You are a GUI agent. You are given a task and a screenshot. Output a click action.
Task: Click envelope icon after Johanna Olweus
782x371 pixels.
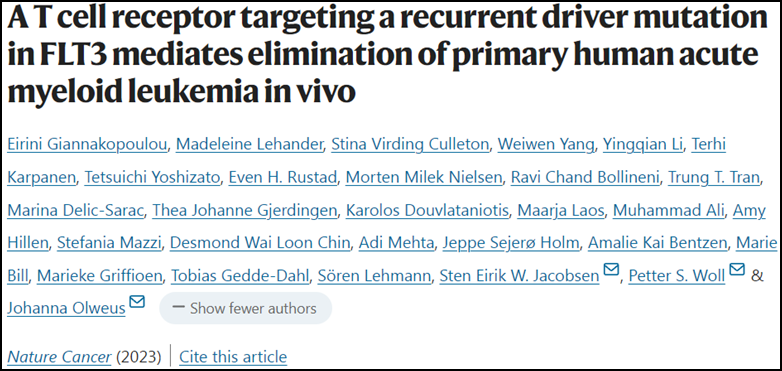click(x=137, y=302)
